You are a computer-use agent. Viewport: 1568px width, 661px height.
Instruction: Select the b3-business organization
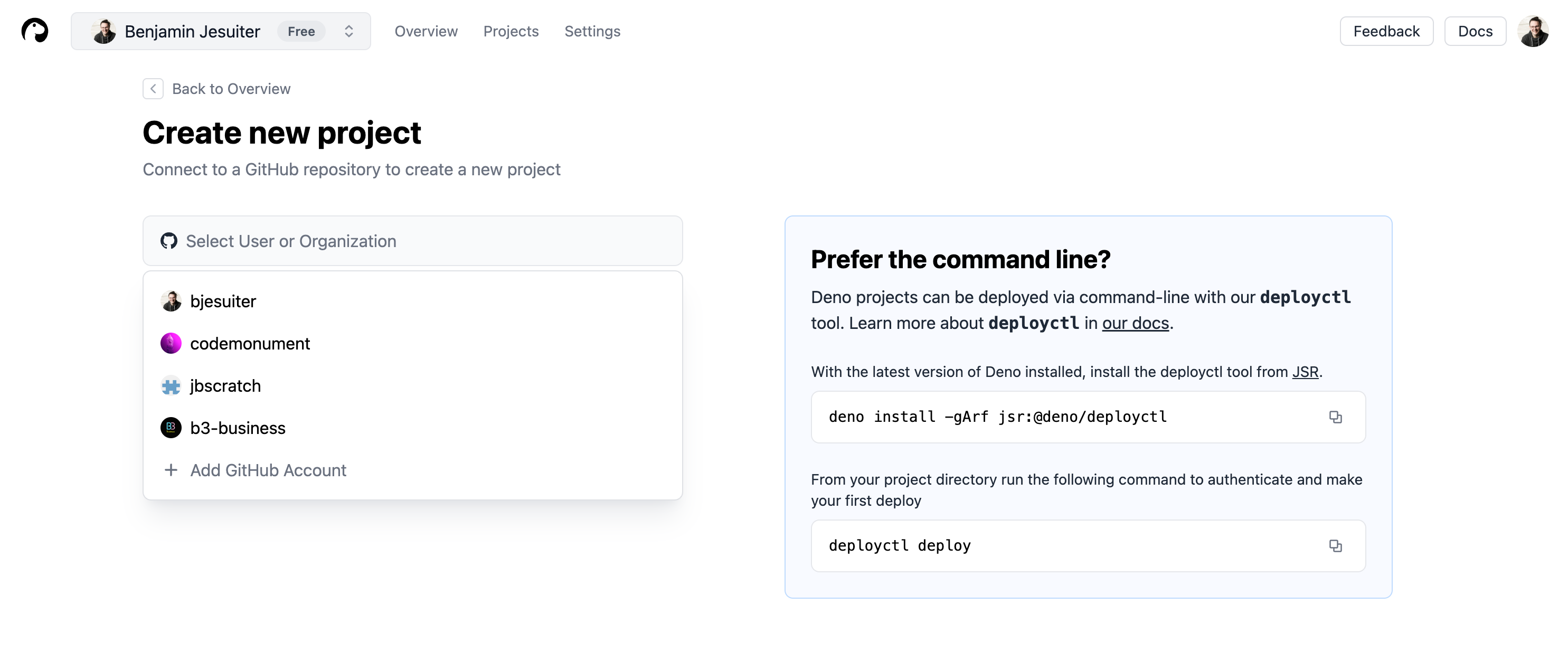coord(238,427)
